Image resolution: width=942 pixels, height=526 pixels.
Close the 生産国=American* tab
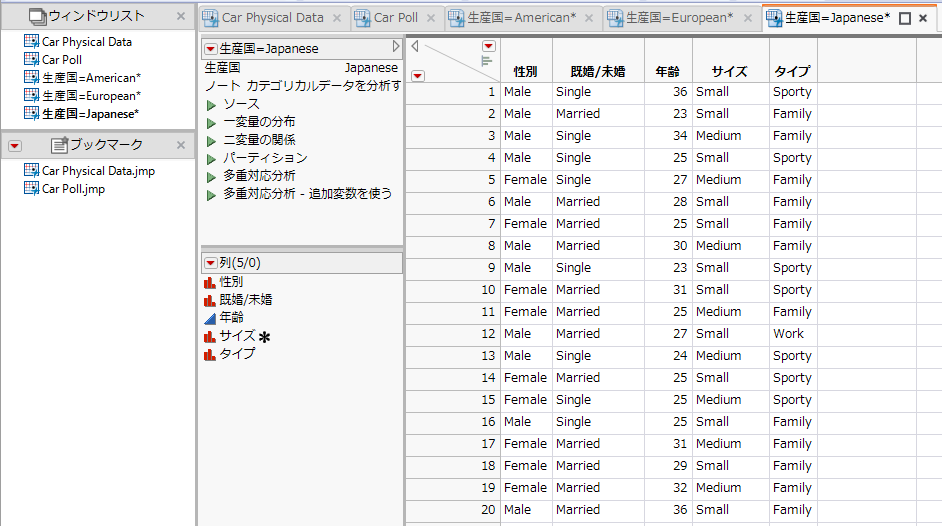(x=589, y=18)
